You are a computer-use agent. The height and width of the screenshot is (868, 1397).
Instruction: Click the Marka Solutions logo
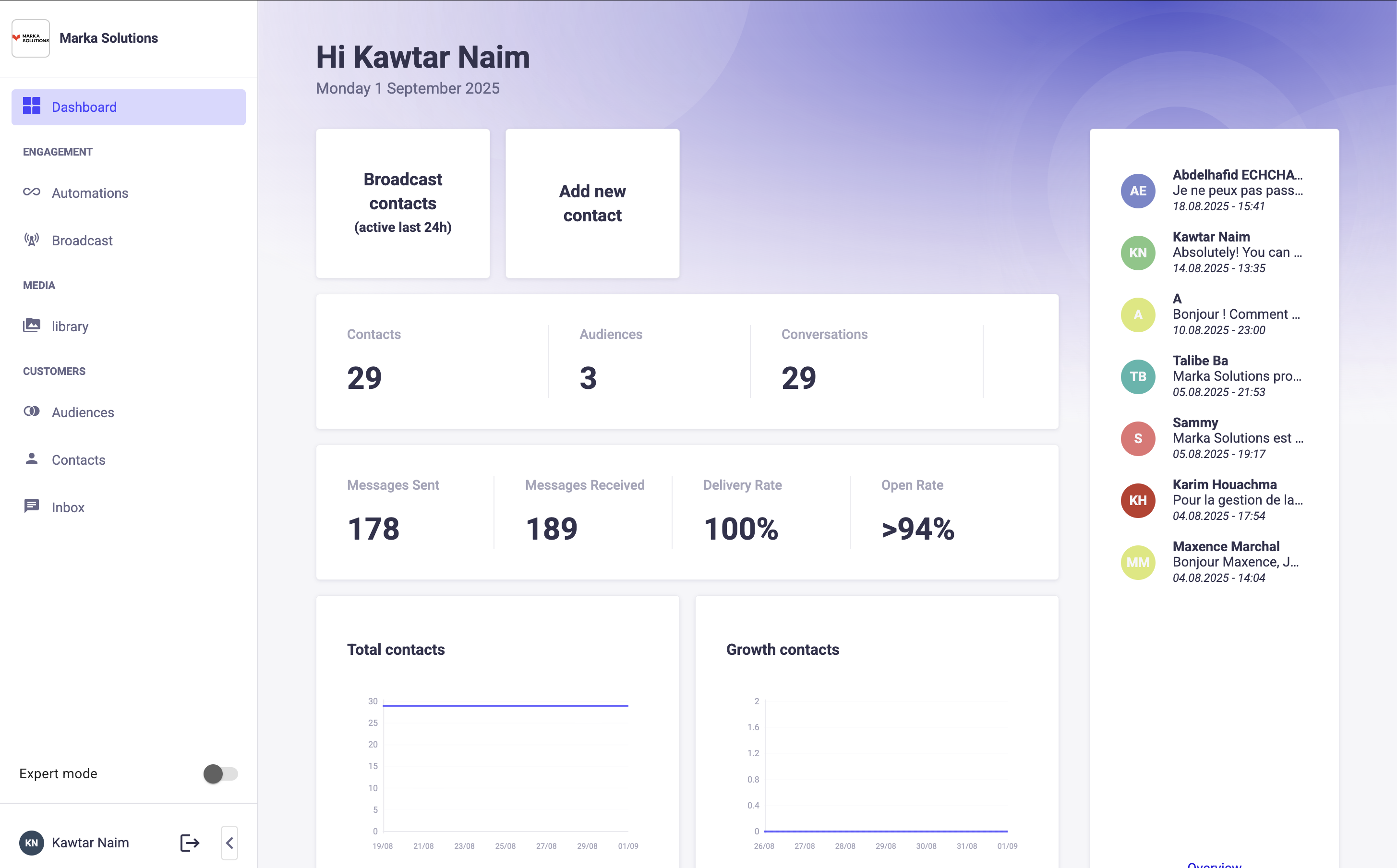point(31,38)
